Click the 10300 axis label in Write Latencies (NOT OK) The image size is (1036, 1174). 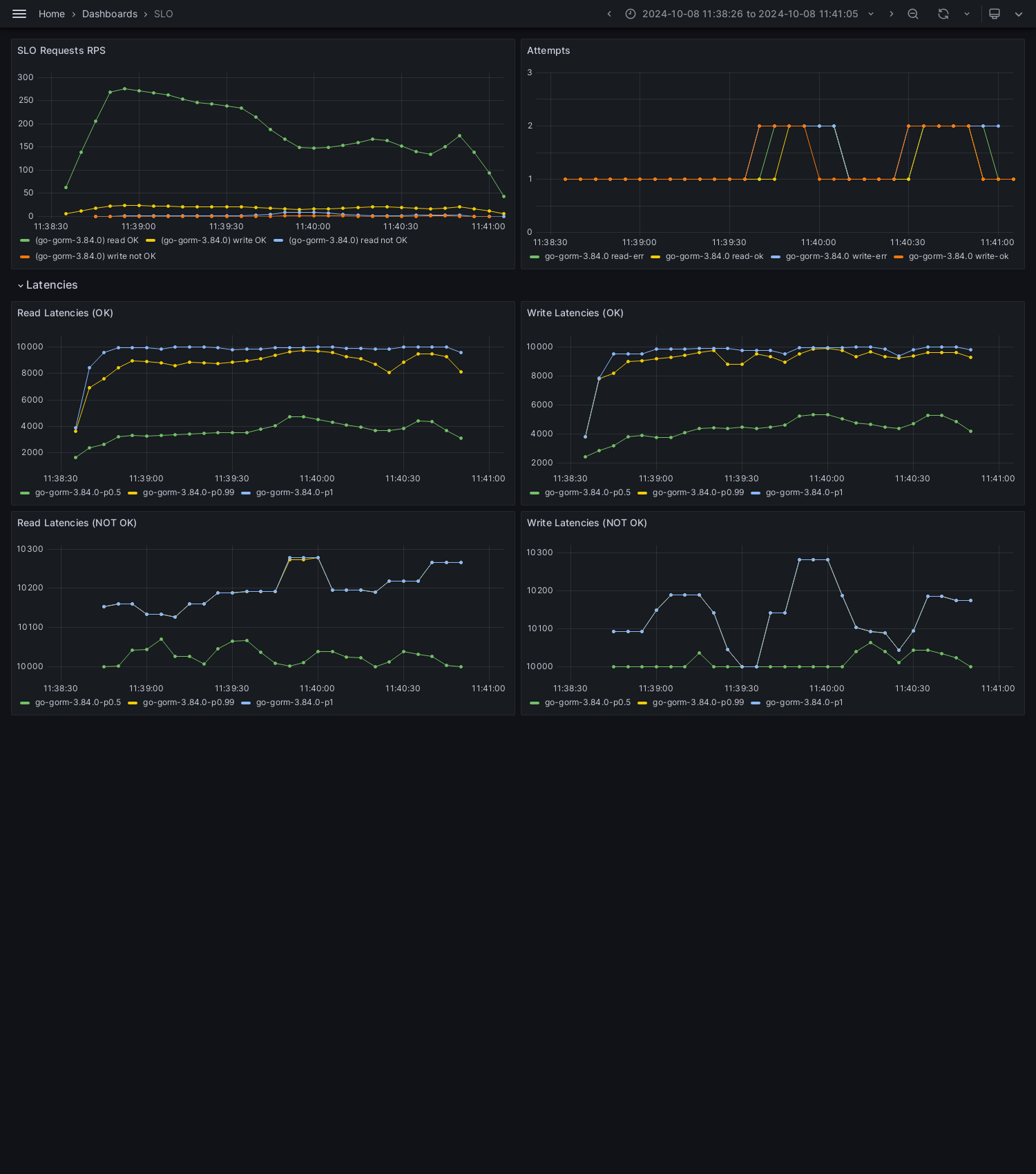pyautogui.click(x=539, y=552)
